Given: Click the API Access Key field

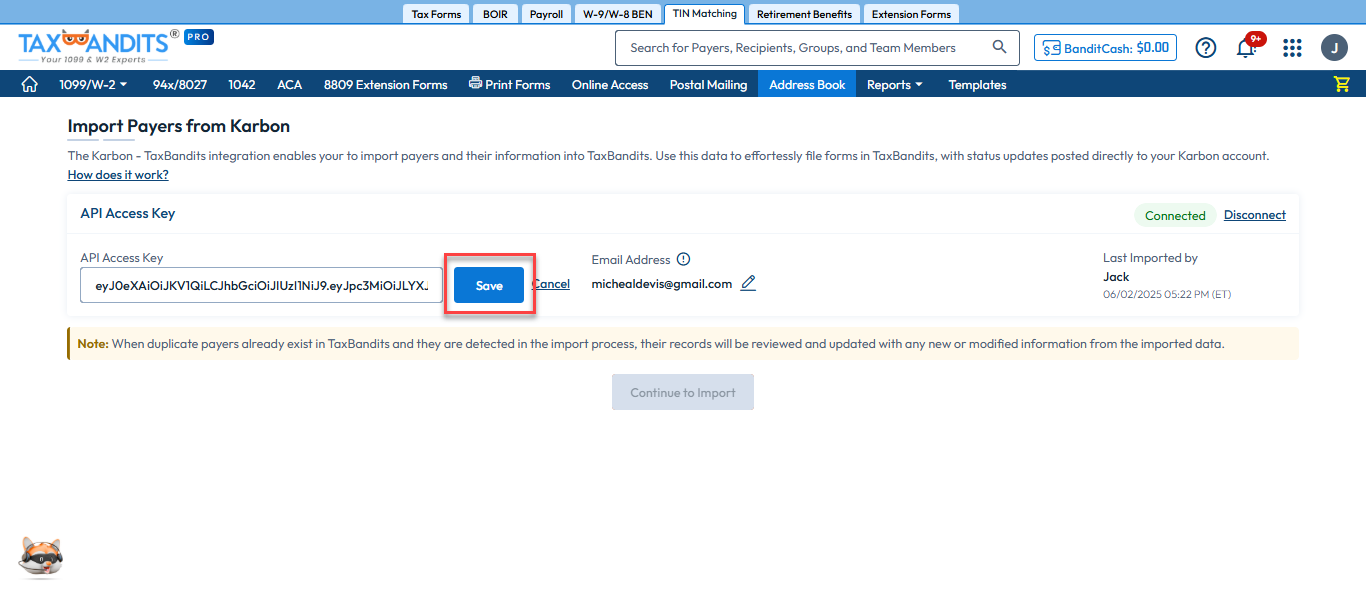Looking at the screenshot, I should (261, 285).
